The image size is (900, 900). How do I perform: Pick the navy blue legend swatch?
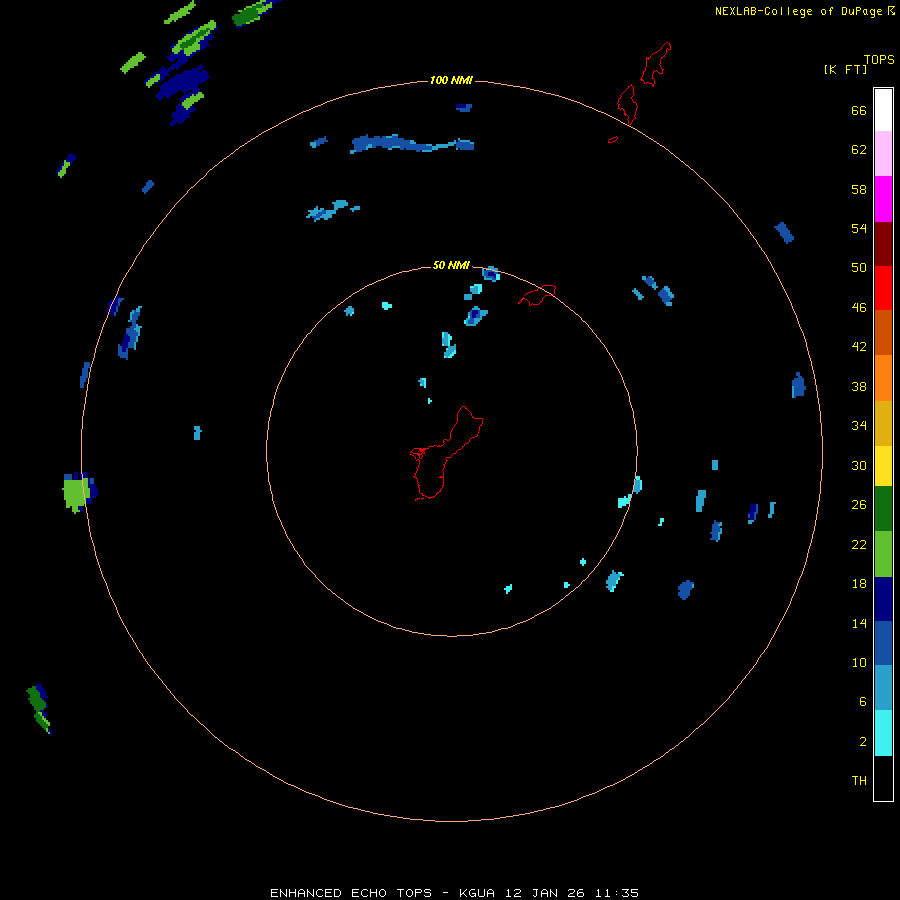coord(883,599)
